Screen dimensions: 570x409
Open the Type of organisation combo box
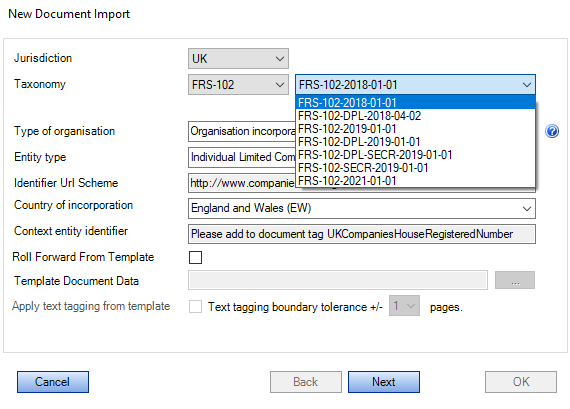[x=242, y=131]
